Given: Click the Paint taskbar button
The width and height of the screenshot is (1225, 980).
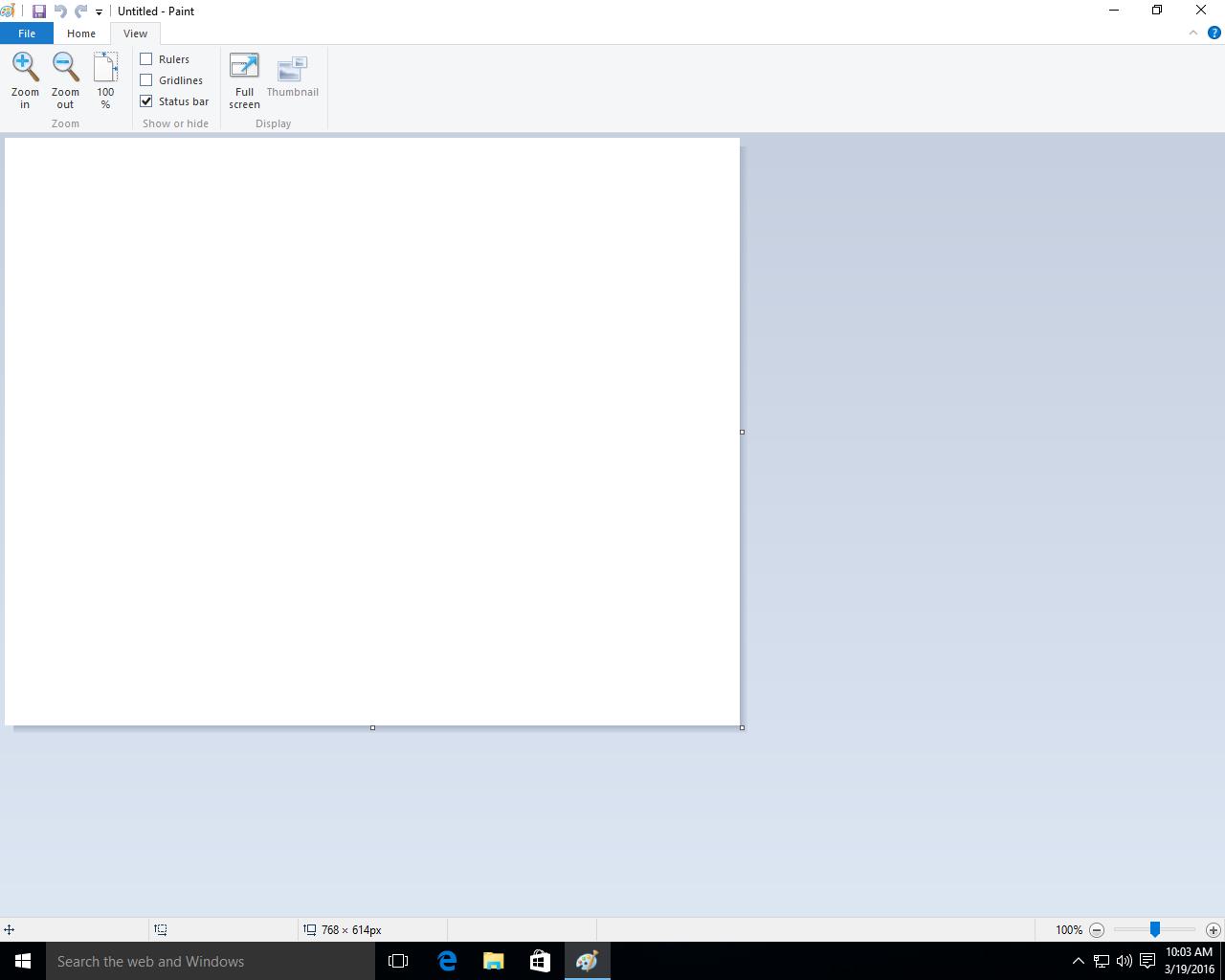Looking at the screenshot, I should pos(587,961).
